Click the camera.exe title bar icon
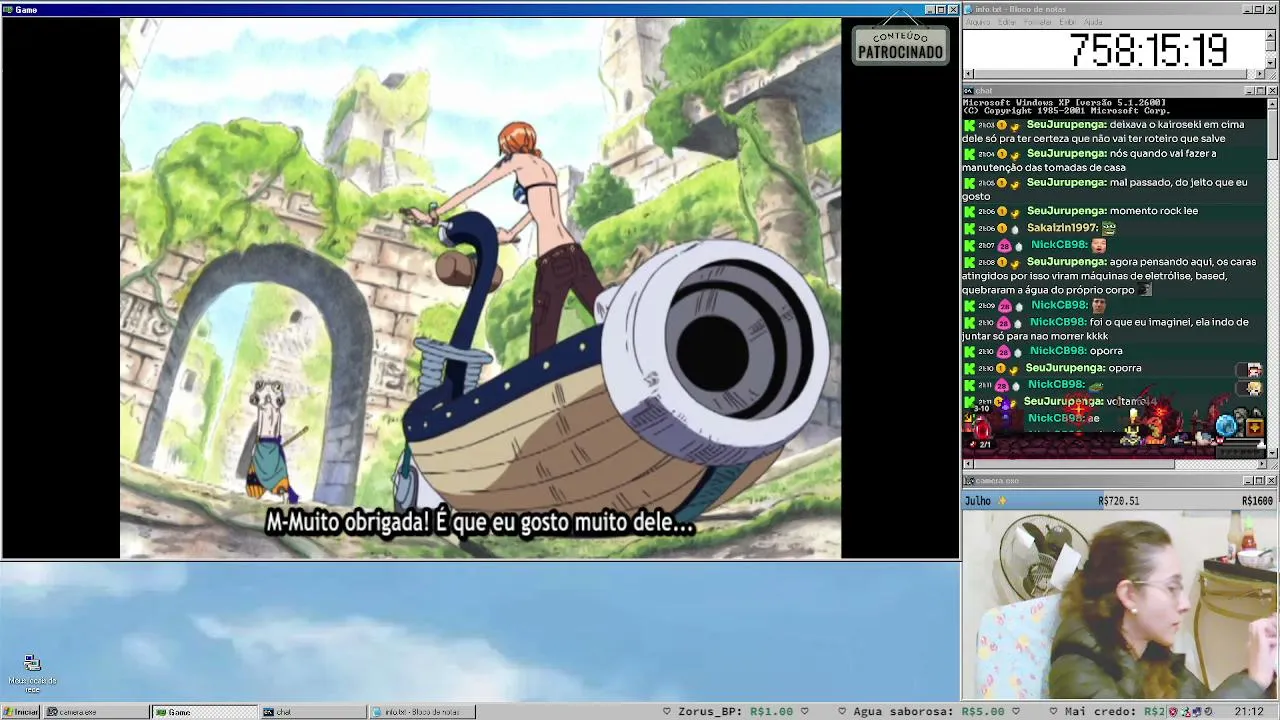Image resolution: width=1280 pixels, height=720 pixels. 969,481
